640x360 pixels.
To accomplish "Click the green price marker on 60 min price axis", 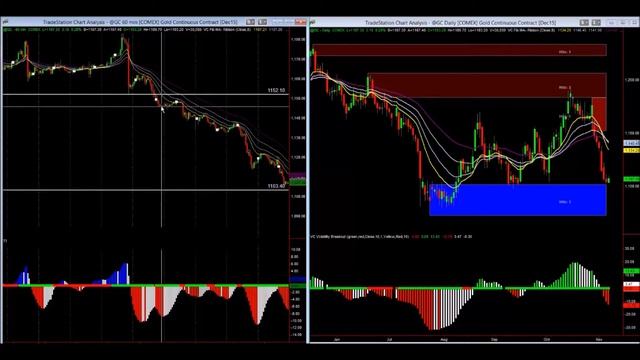I will click(297, 181).
